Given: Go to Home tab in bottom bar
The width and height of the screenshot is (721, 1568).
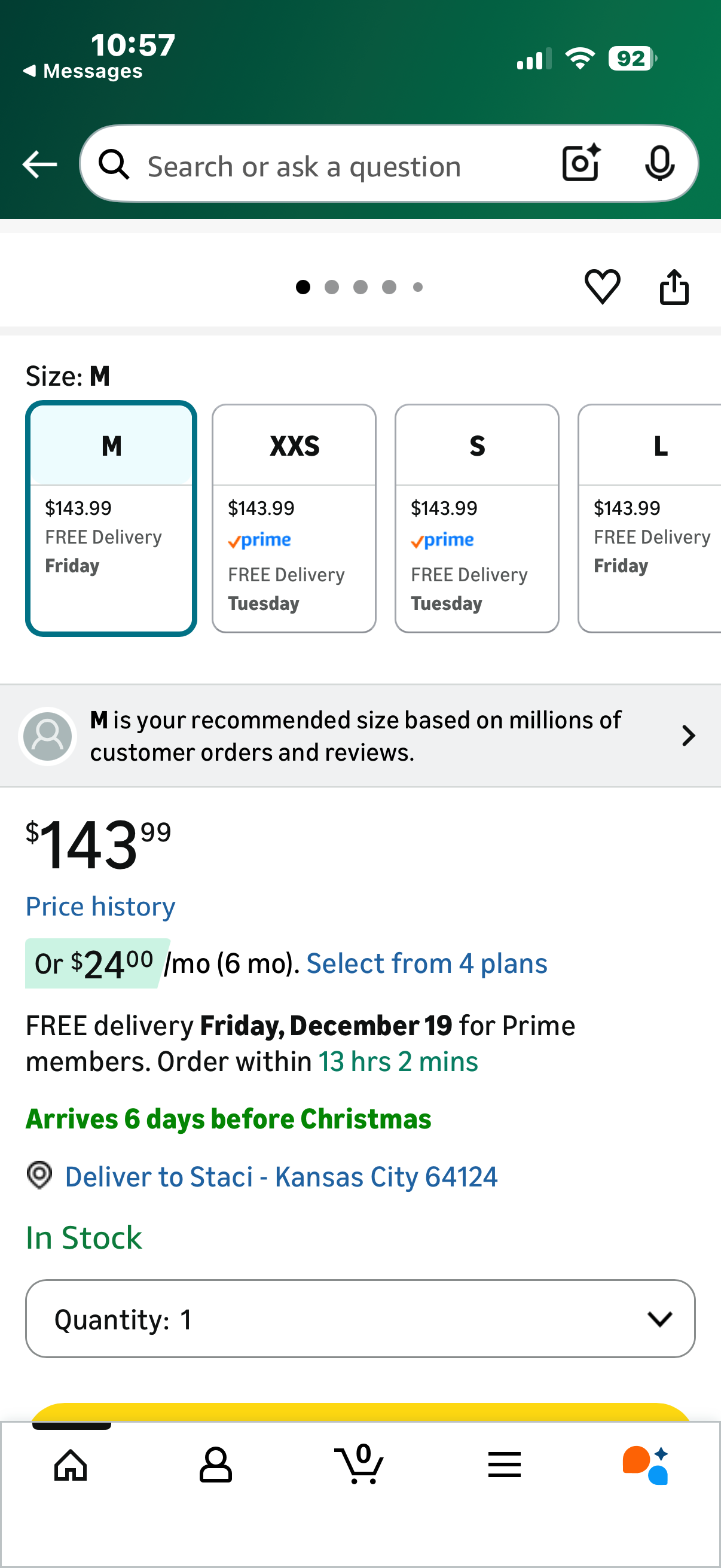Looking at the screenshot, I should tap(71, 1464).
